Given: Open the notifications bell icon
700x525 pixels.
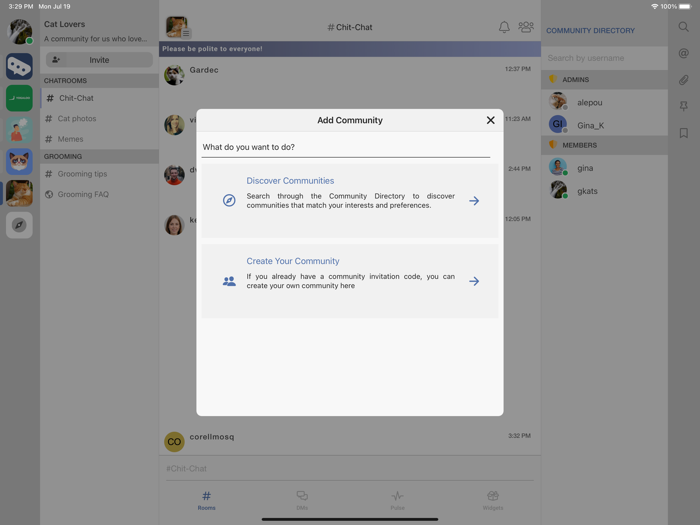Looking at the screenshot, I should pos(504,27).
